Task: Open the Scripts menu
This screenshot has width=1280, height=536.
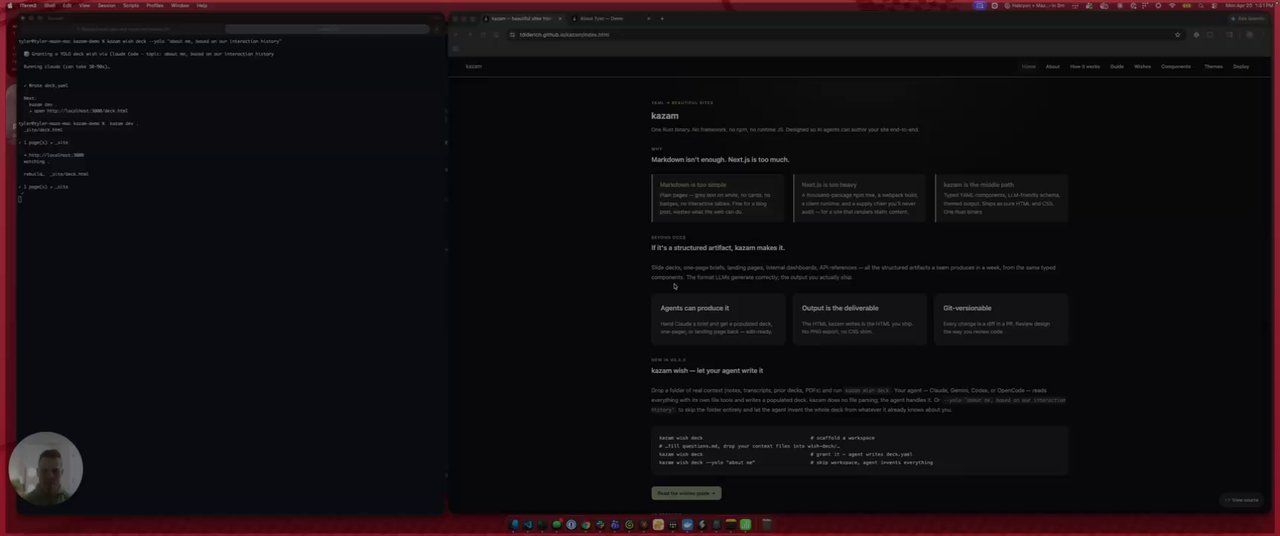Action: (131, 5)
